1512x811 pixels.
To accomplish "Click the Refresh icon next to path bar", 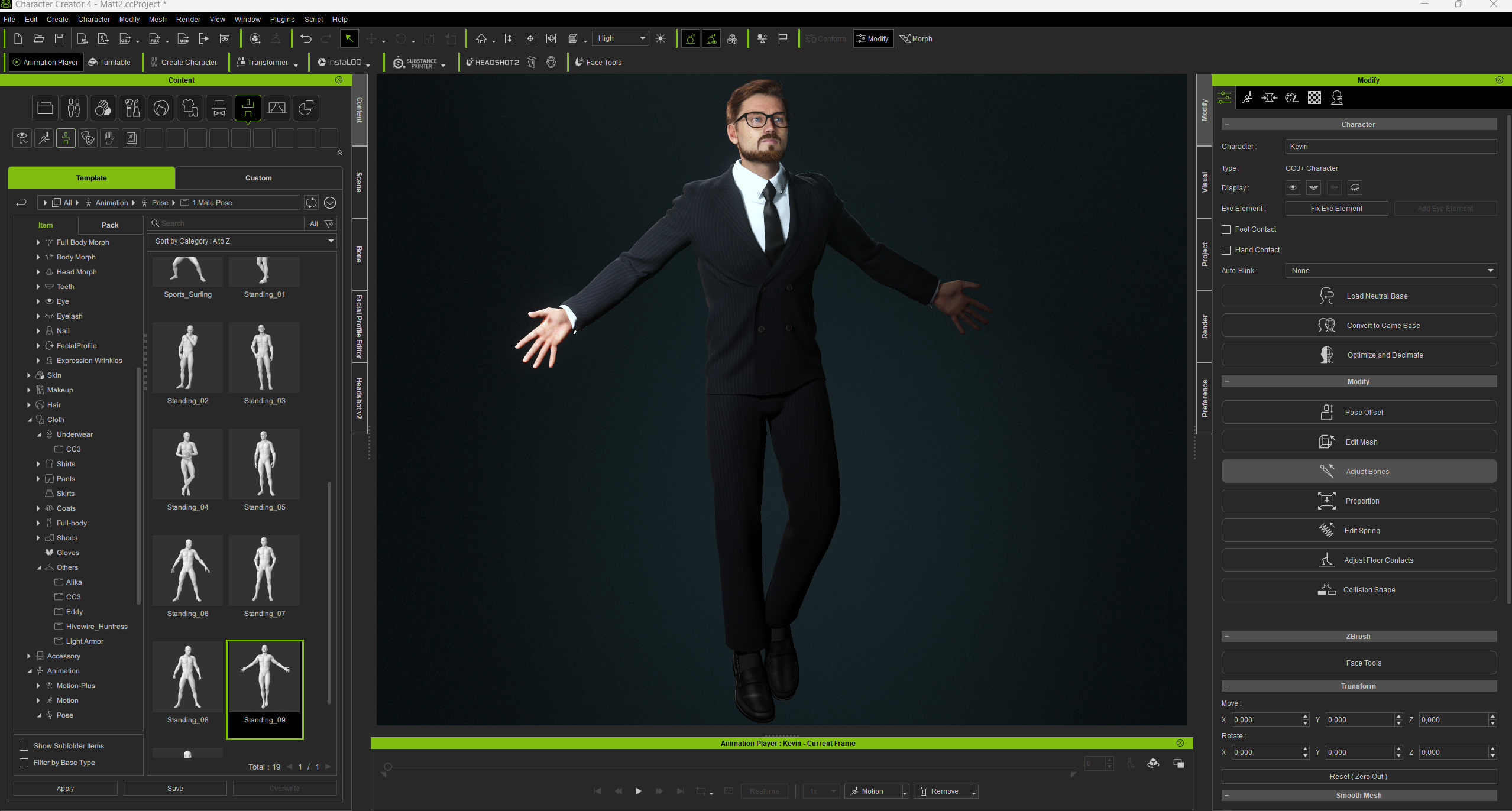I will (x=311, y=203).
